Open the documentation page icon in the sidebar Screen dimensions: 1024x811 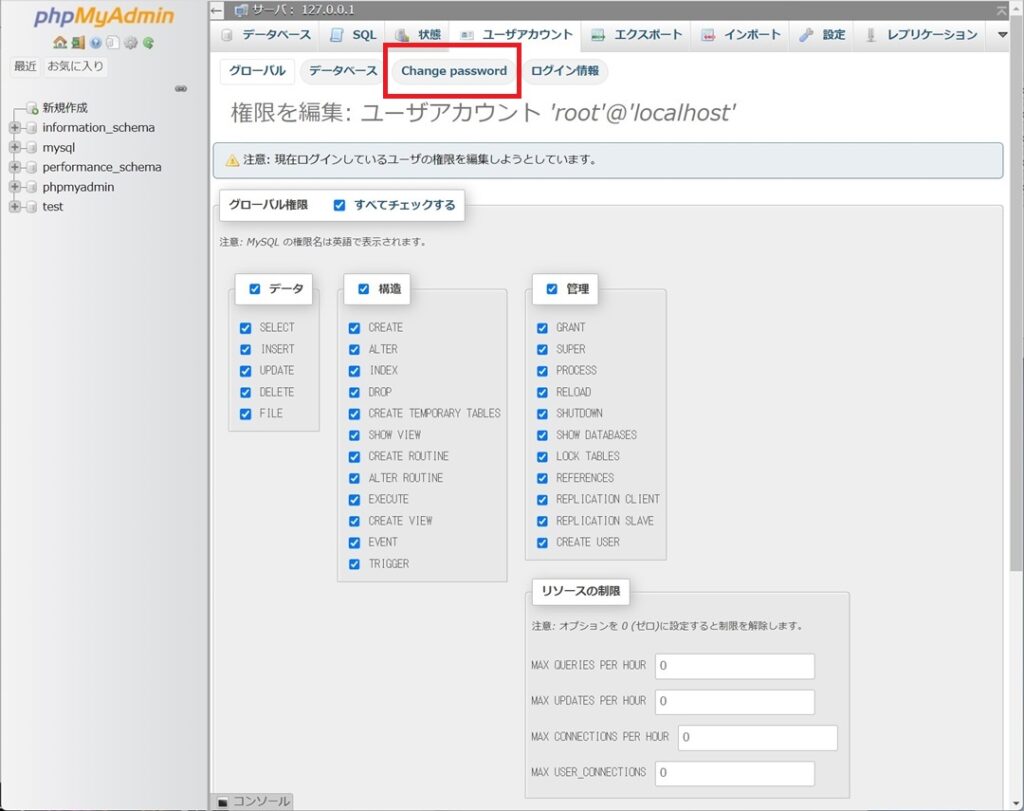[112, 44]
